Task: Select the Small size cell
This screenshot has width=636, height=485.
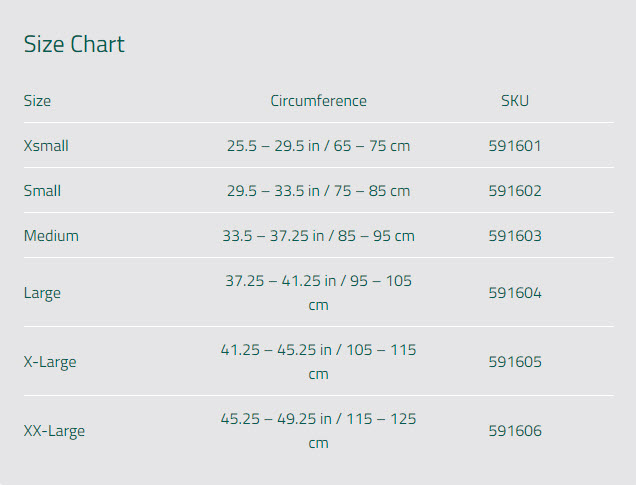Action: click(x=42, y=191)
